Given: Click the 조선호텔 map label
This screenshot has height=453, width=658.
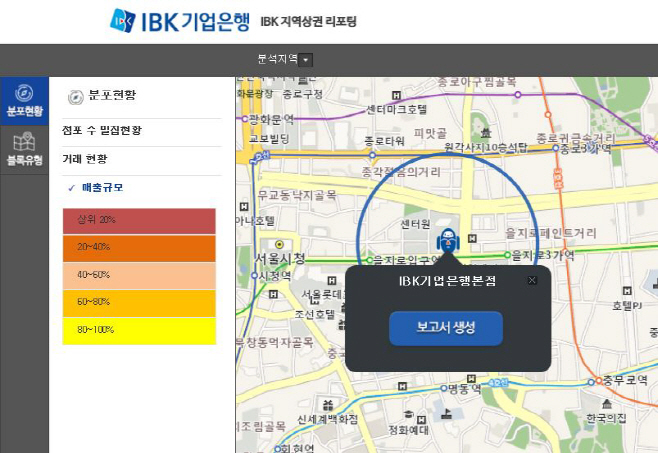Looking at the screenshot, I should (315, 314).
